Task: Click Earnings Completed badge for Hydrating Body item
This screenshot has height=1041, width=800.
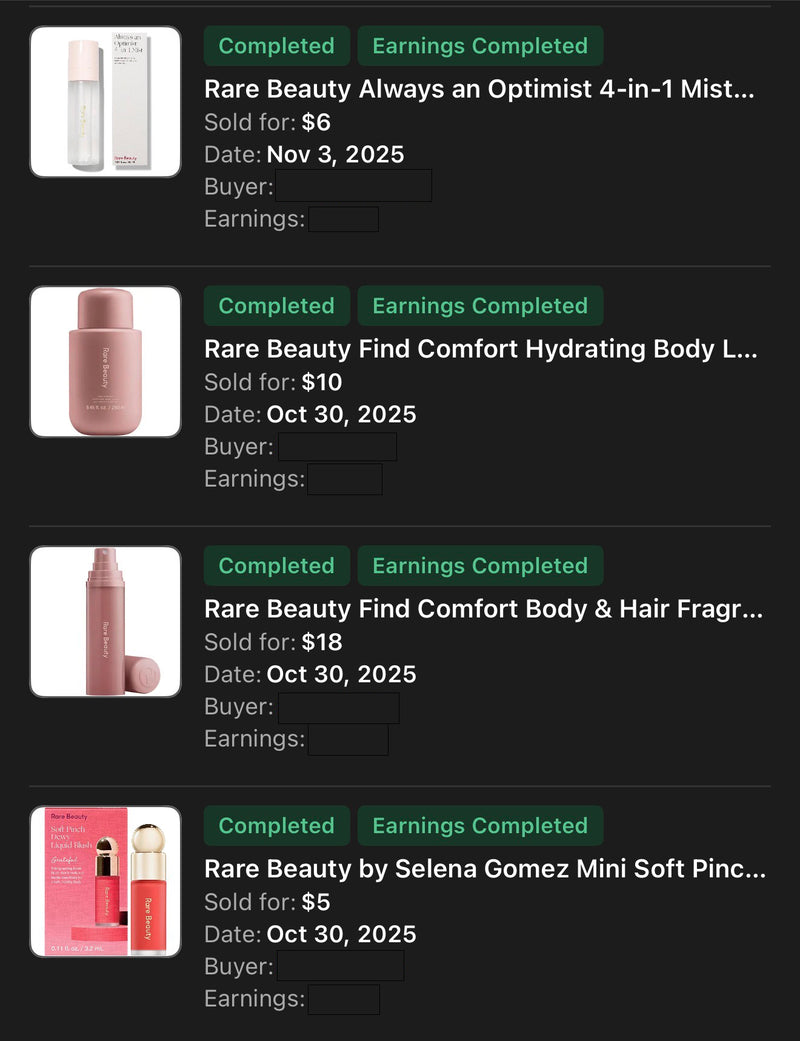Action: point(480,306)
